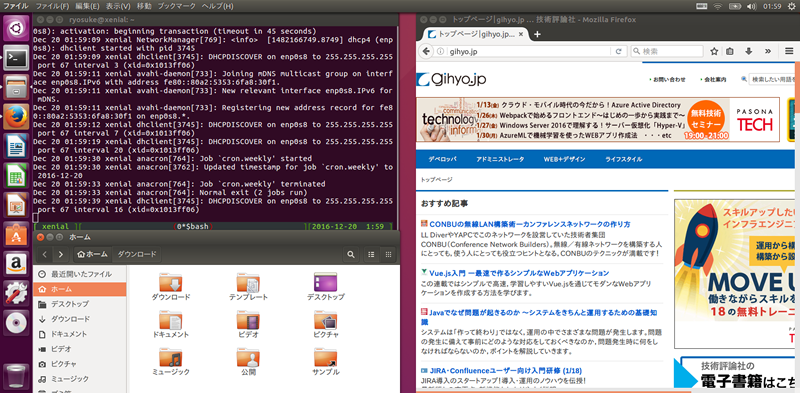Open the clock in top panel
This screenshot has width=800, height=393.
coord(773,6)
